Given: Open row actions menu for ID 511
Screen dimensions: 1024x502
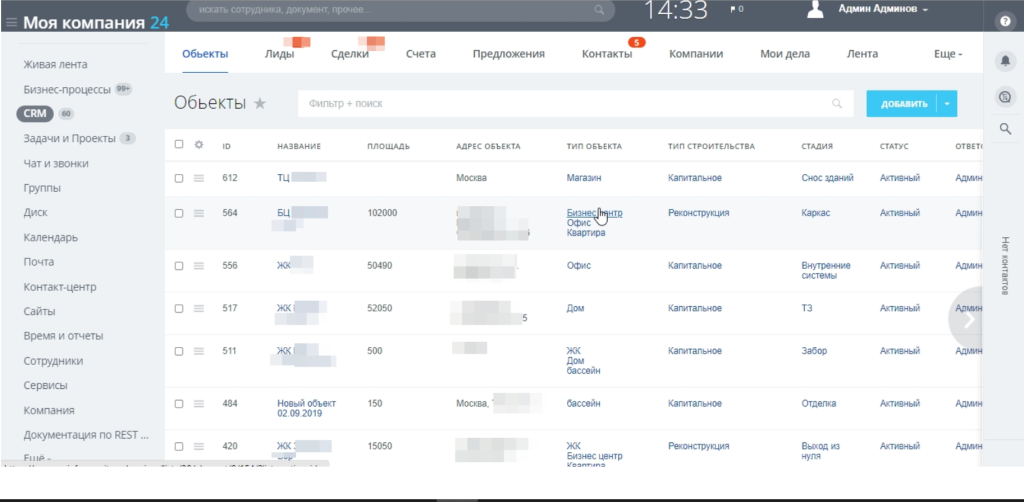Looking at the screenshot, I should coord(199,351).
